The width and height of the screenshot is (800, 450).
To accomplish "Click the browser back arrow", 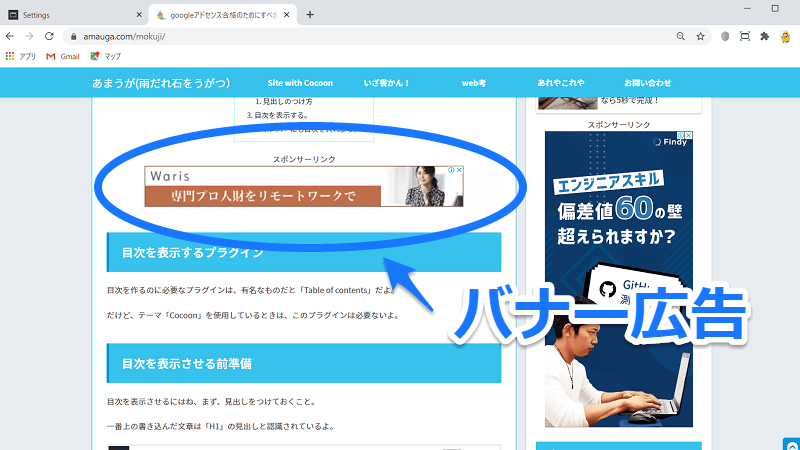I will tap(10, 36).
